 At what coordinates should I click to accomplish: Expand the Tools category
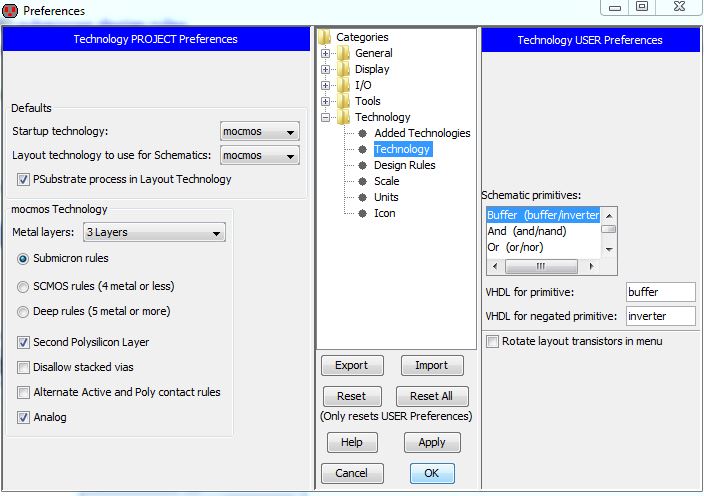pyautogui.click(x=326, y=101)
